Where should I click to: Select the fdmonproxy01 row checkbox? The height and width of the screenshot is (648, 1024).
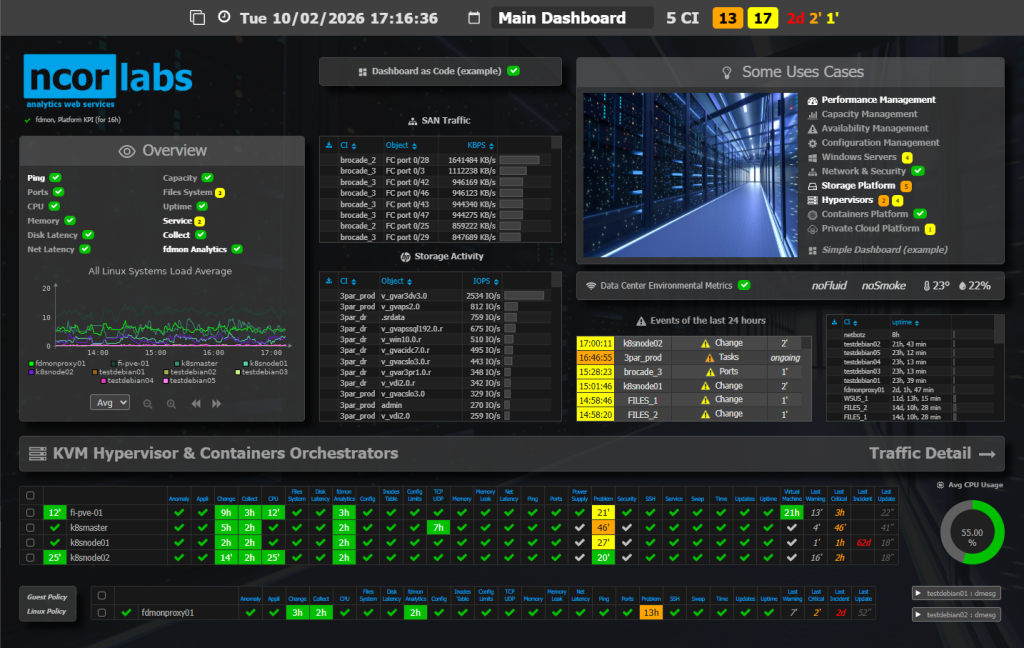tap(100, 612)
